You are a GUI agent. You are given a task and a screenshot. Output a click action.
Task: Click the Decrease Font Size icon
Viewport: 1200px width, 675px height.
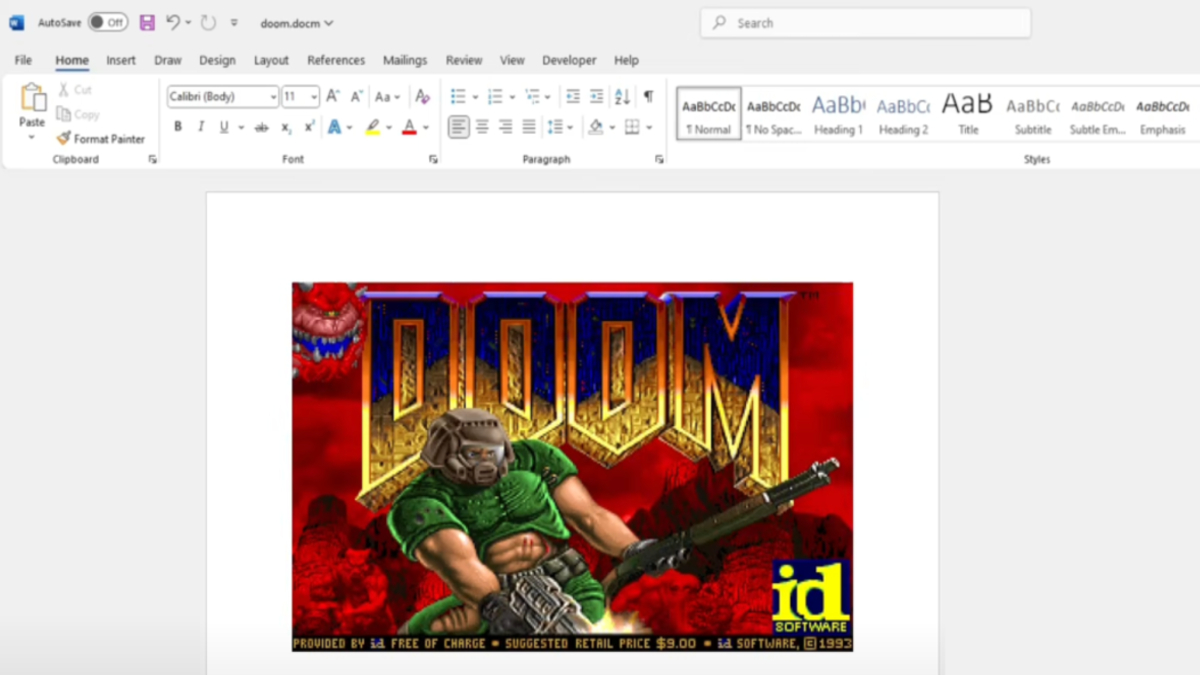[357, 97]
